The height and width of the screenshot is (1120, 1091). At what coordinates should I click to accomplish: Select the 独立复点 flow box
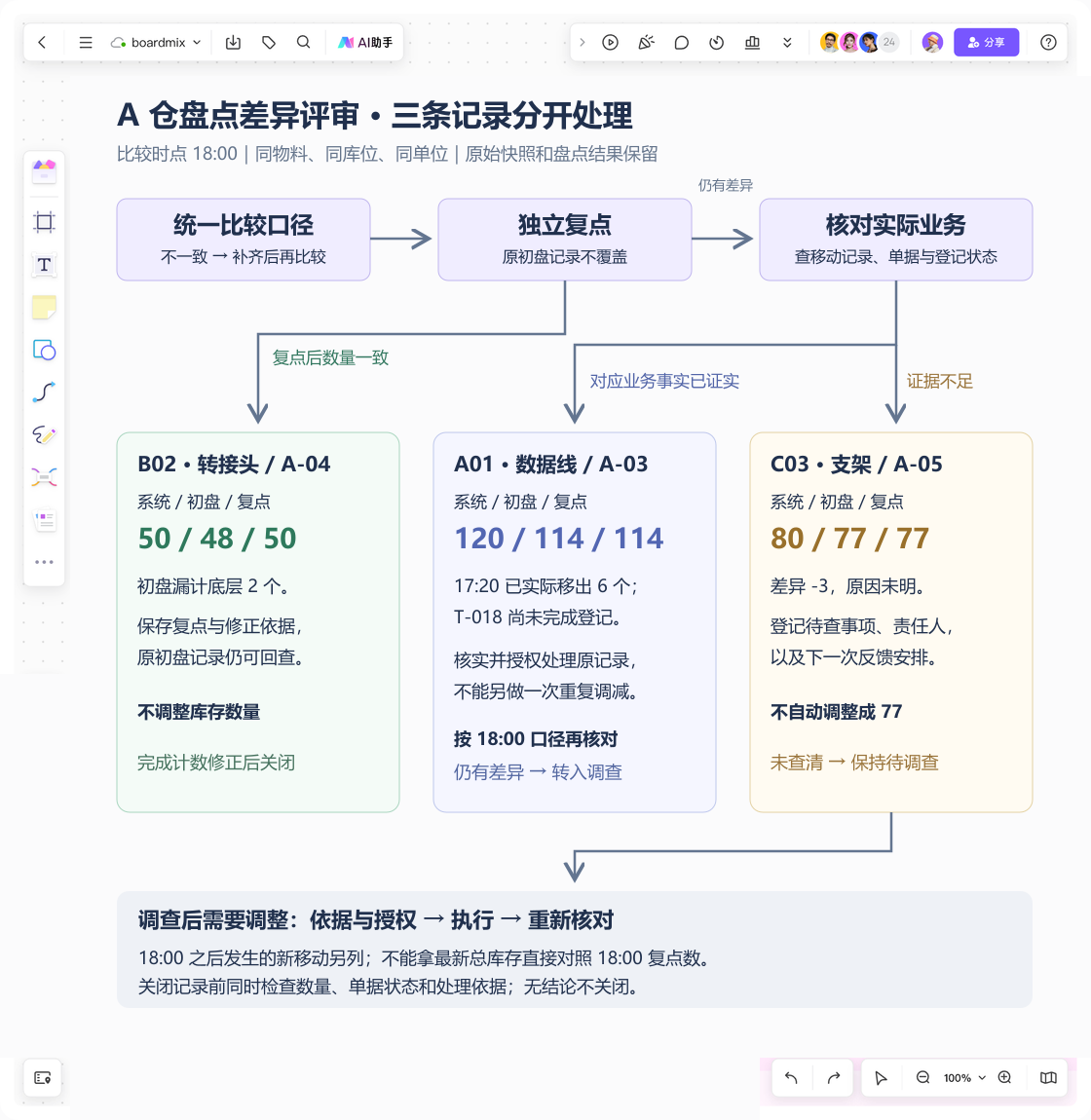[564, 240]
